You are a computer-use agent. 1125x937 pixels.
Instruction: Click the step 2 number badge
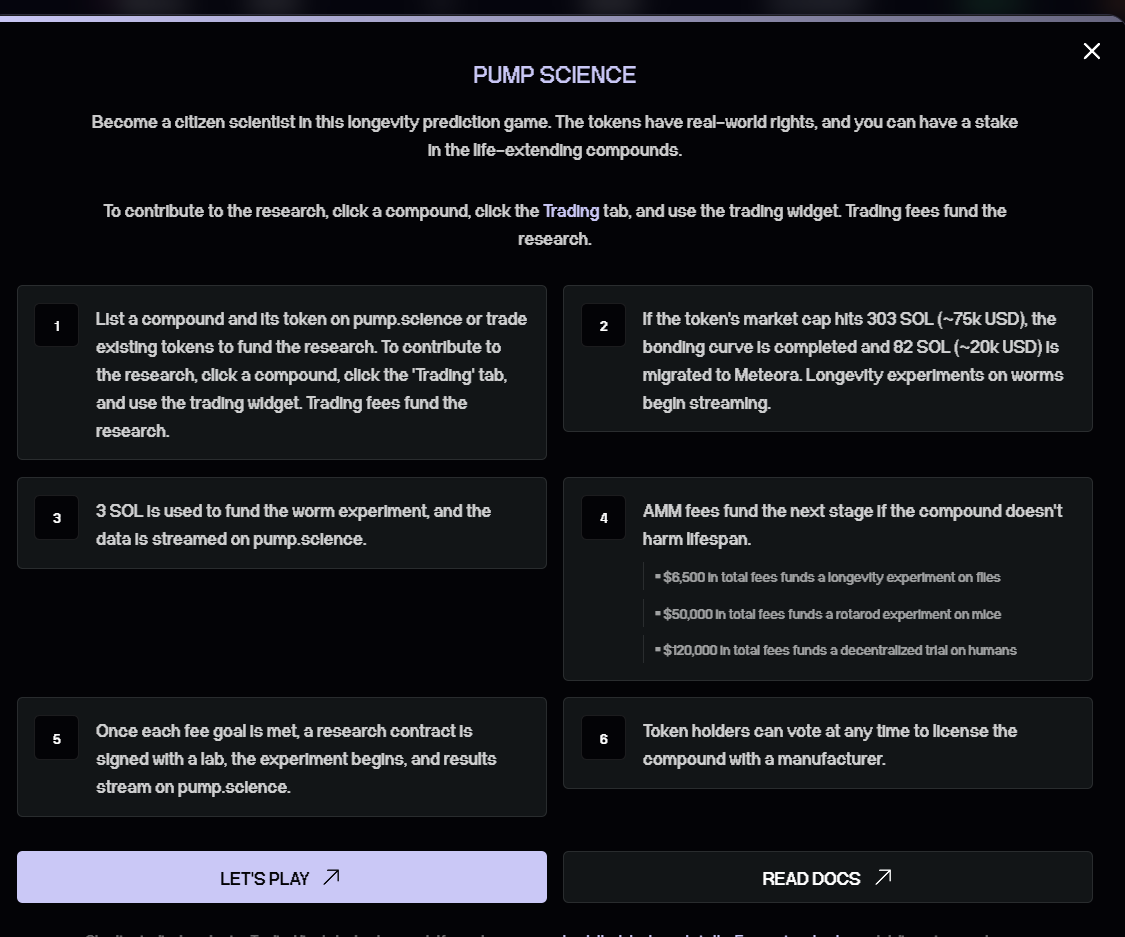603,326
